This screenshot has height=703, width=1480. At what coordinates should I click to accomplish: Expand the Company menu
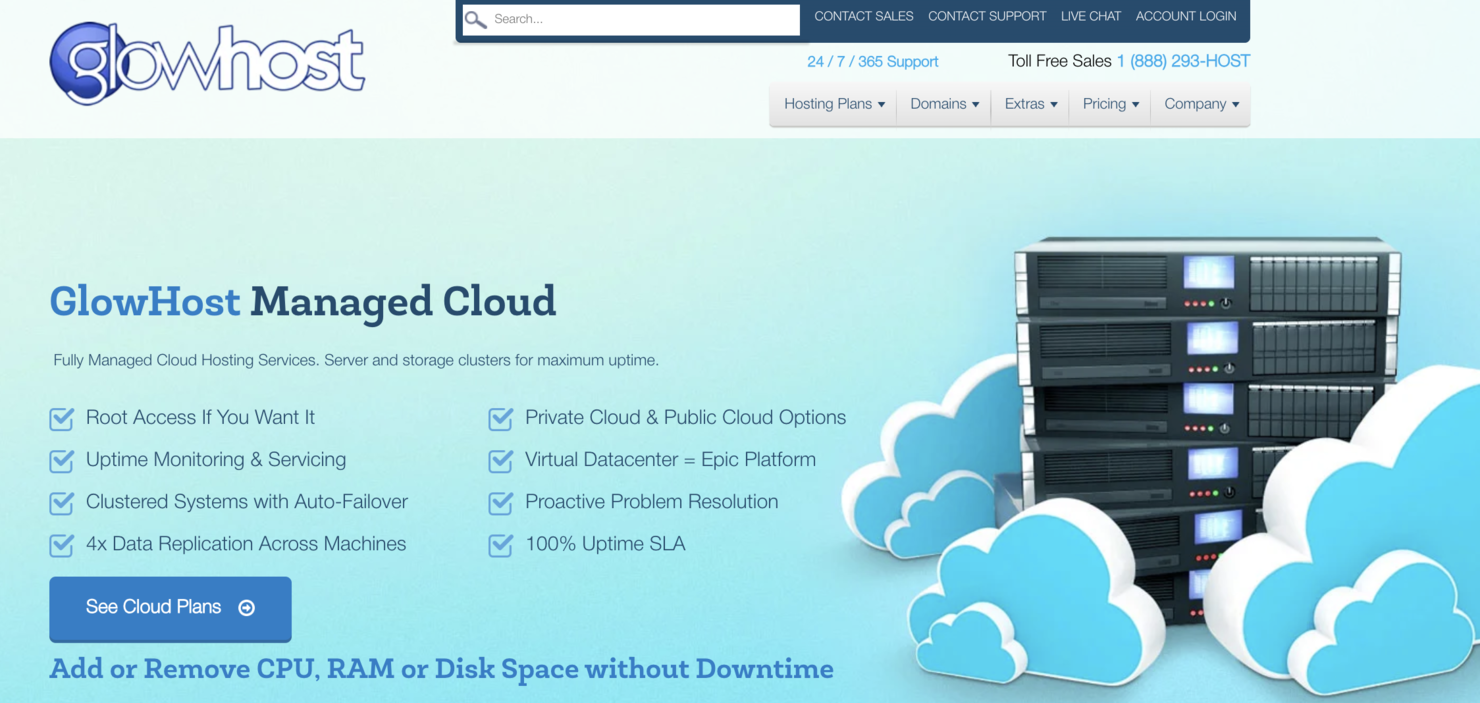[x=1200, y=103]
